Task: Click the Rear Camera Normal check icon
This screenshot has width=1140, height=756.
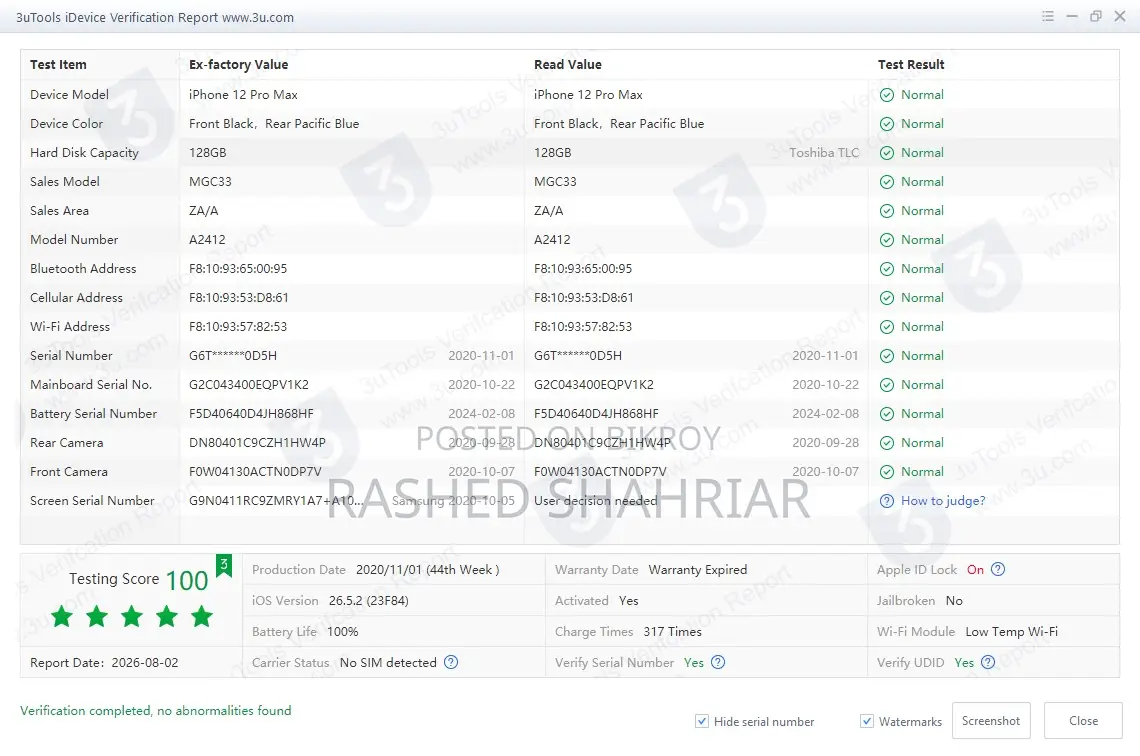Action: 887,443
